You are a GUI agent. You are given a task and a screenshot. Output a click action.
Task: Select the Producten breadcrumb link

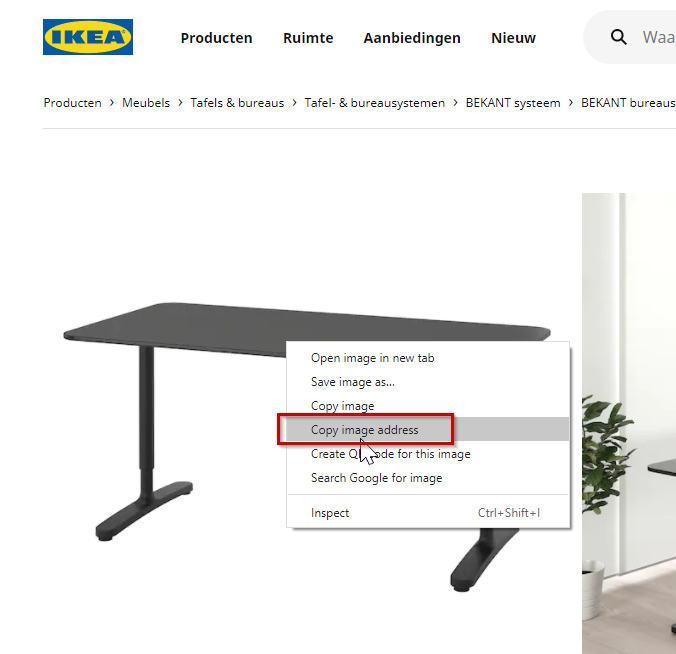click(x=72, y=103)
